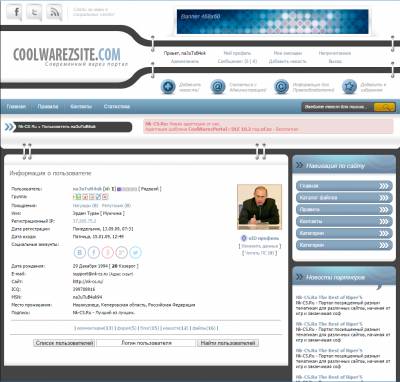Click the news search text field
This screenshot has width=400, height=382.
(338, 107)
